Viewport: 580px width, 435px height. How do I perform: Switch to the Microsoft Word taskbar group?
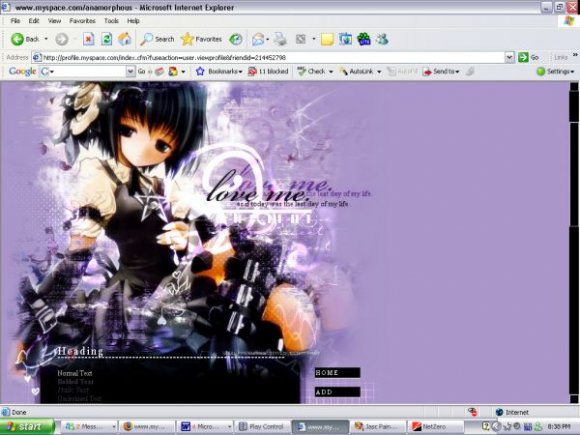tap(205, 426)
